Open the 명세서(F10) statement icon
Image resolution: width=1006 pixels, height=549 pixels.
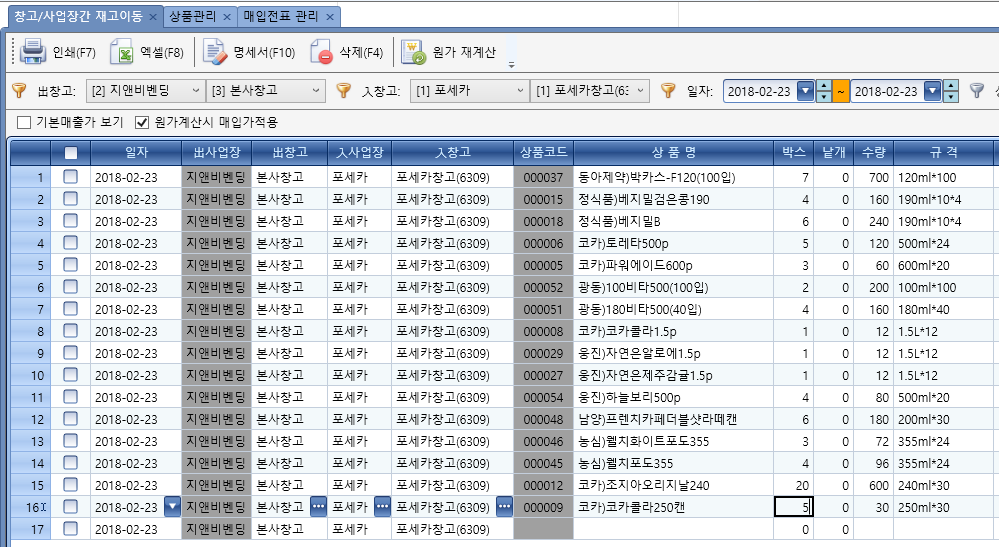215,52
